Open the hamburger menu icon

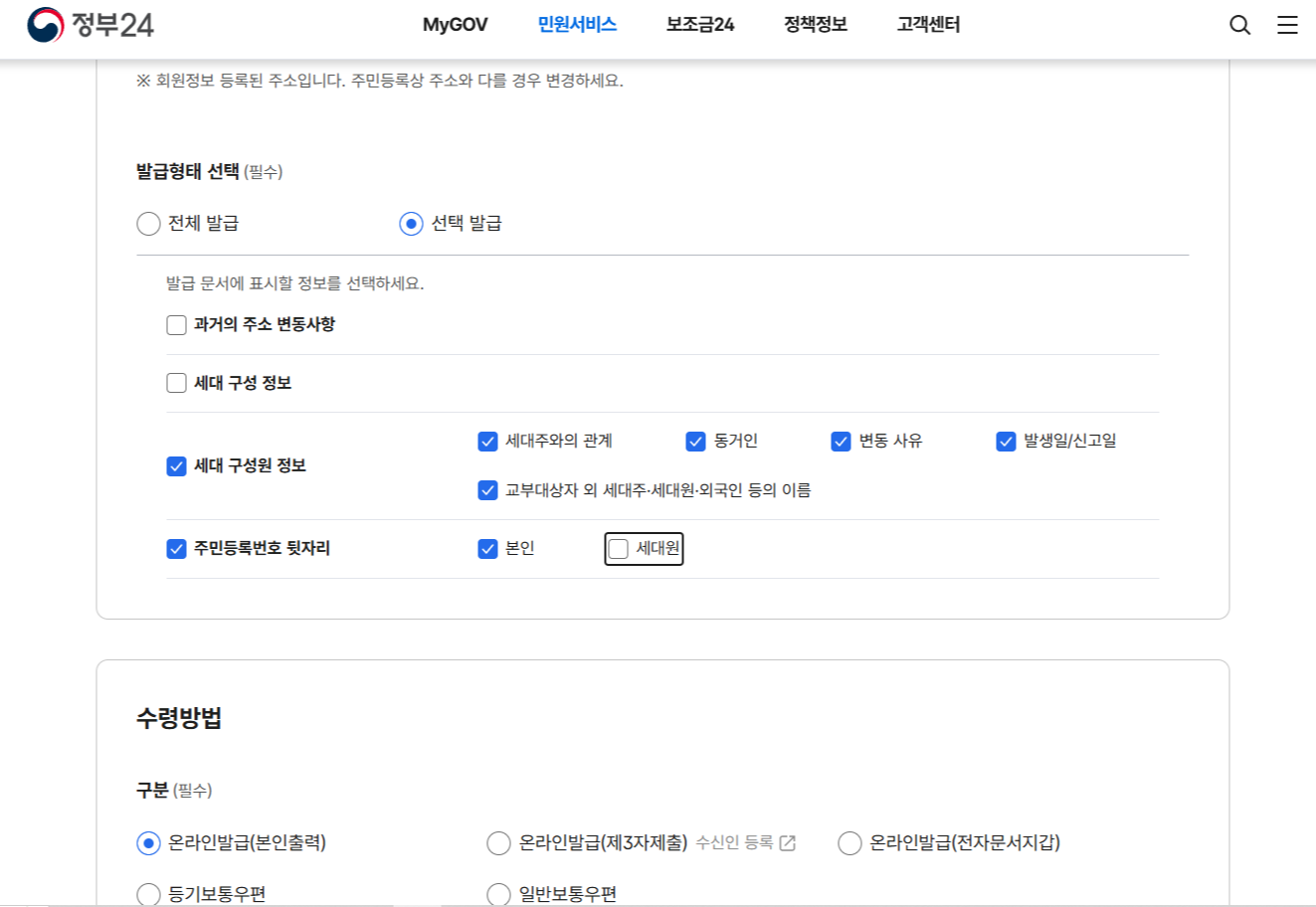(1287, 25)
